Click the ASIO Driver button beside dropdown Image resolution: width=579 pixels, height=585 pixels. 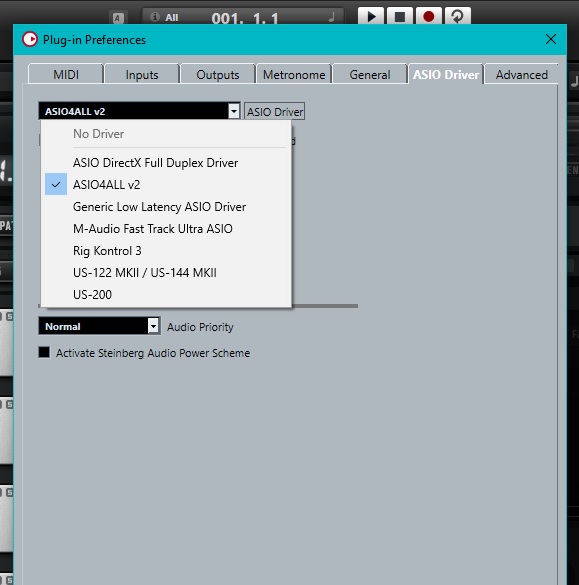pyautogui.click(x=275, y=112)
